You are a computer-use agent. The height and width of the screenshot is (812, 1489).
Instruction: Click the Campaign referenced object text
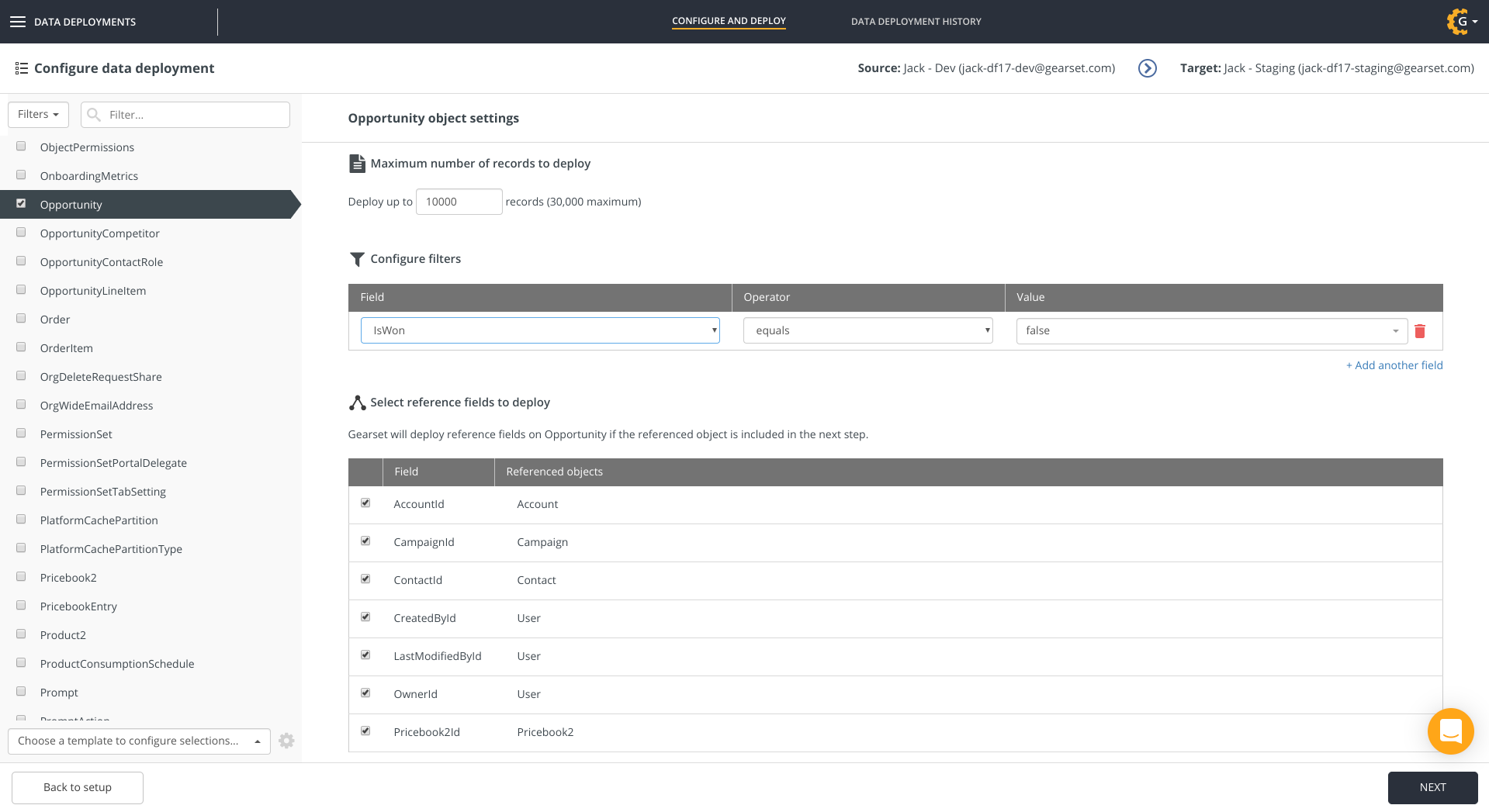pyautogui.click(x=542, y=542)
